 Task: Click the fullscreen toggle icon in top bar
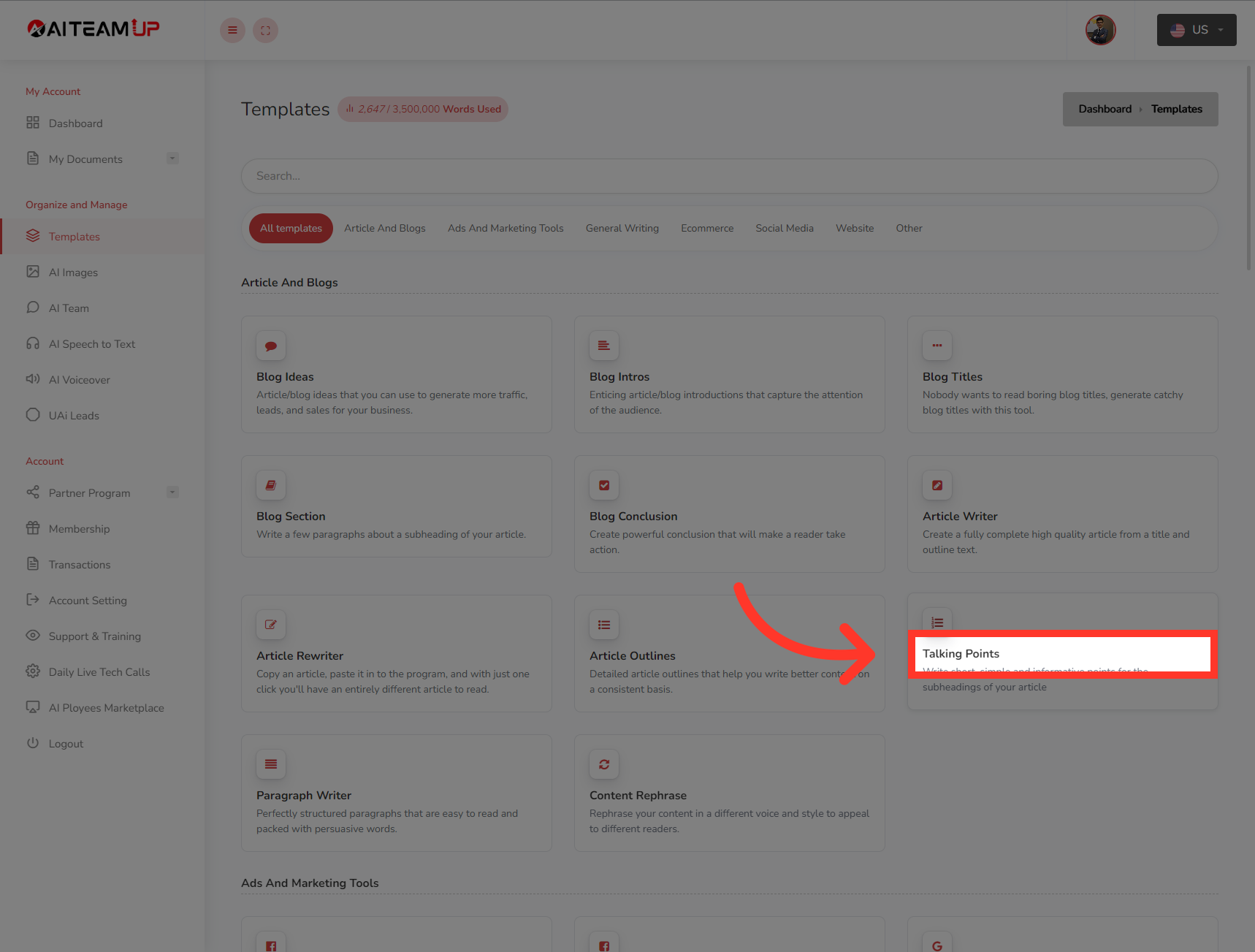point(265,30)
